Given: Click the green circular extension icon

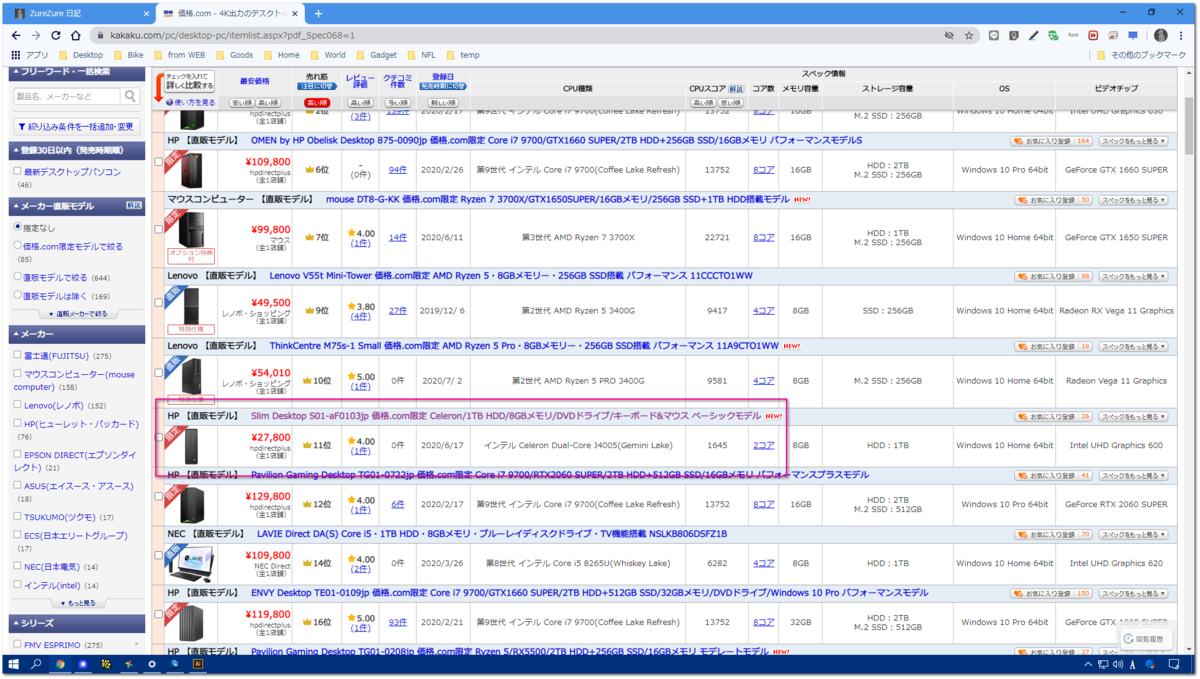Looking at the screenshot, I should point(1053,35).
